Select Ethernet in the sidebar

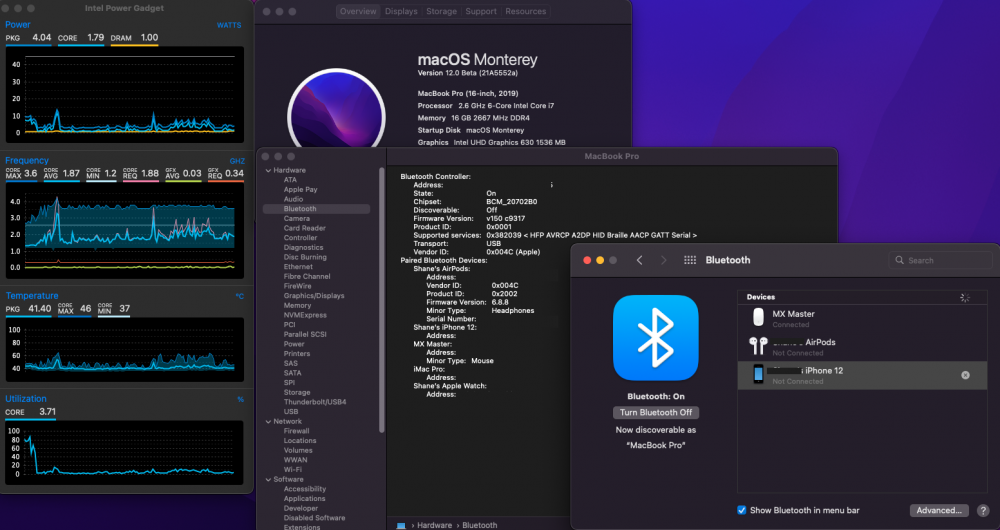pyautogui.click(x=298, y=267)
